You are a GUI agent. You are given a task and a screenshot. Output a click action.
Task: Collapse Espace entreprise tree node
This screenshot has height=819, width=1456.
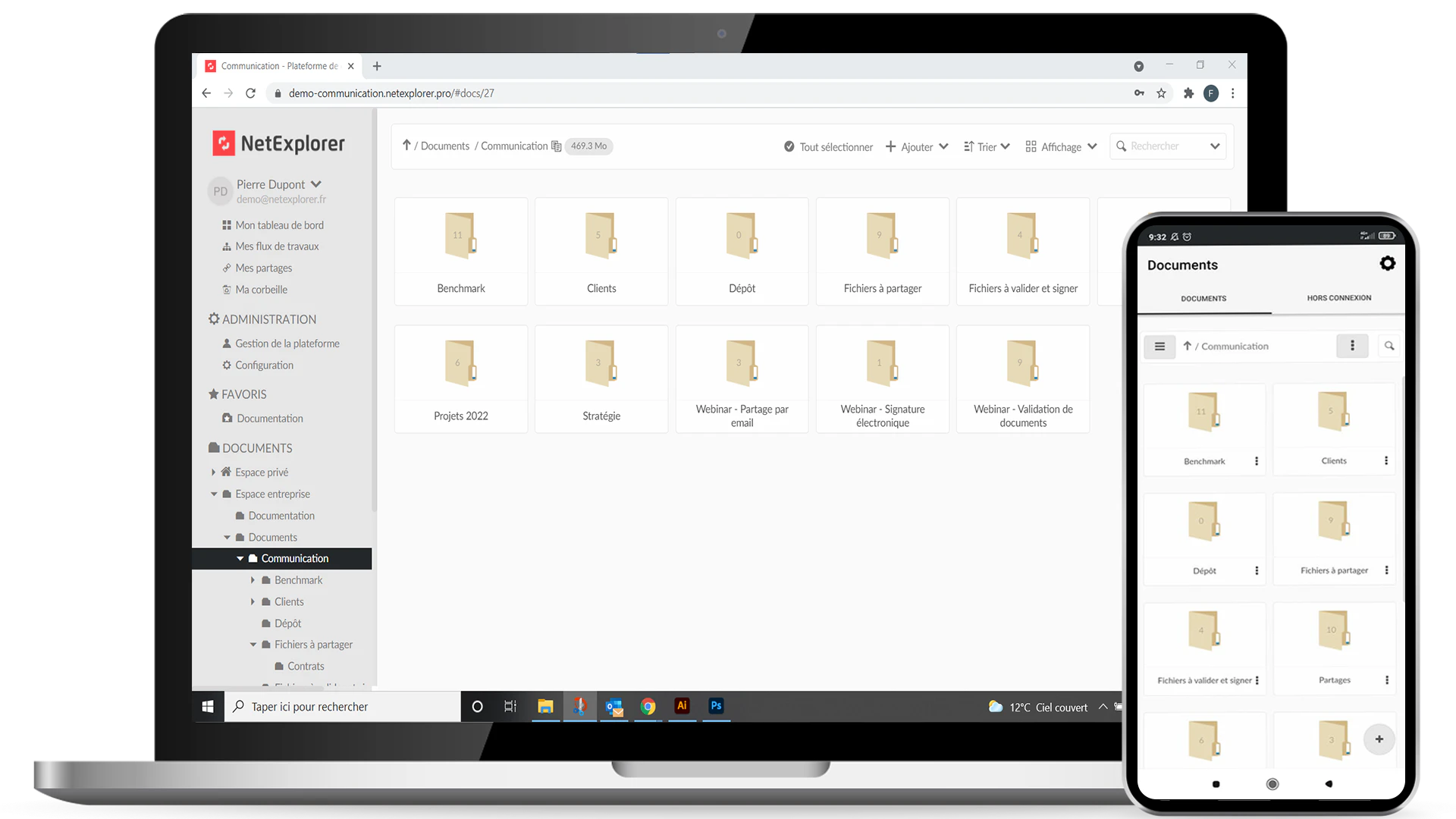click(214, 494)
